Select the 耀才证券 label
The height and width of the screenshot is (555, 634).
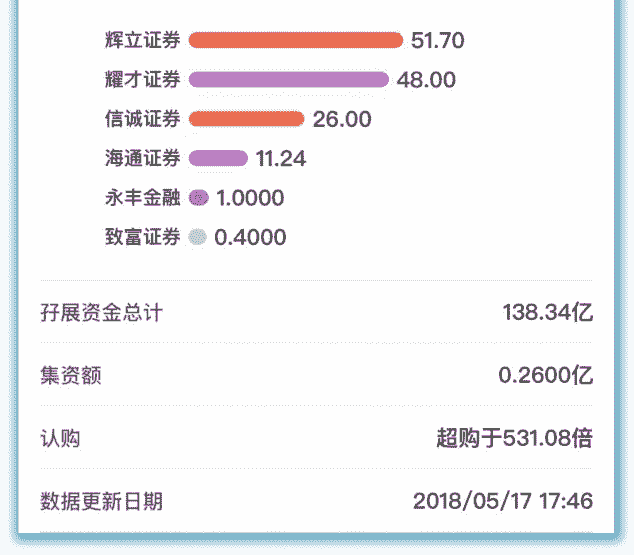[142, 80]
